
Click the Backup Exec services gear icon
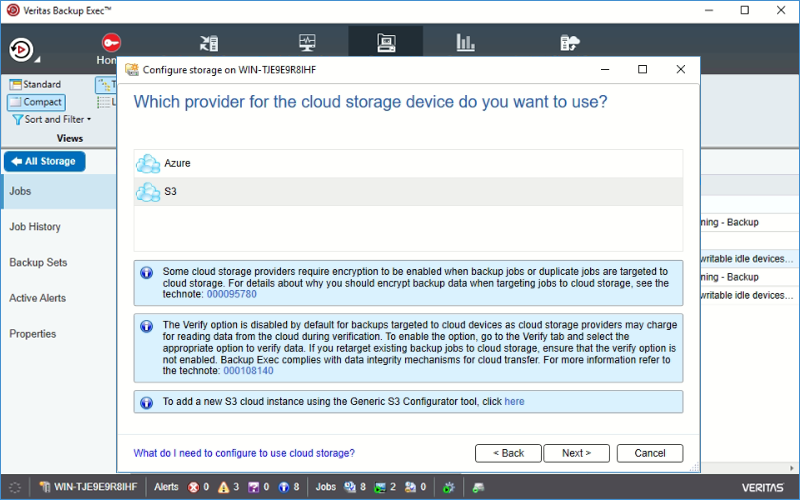[448, 487]
